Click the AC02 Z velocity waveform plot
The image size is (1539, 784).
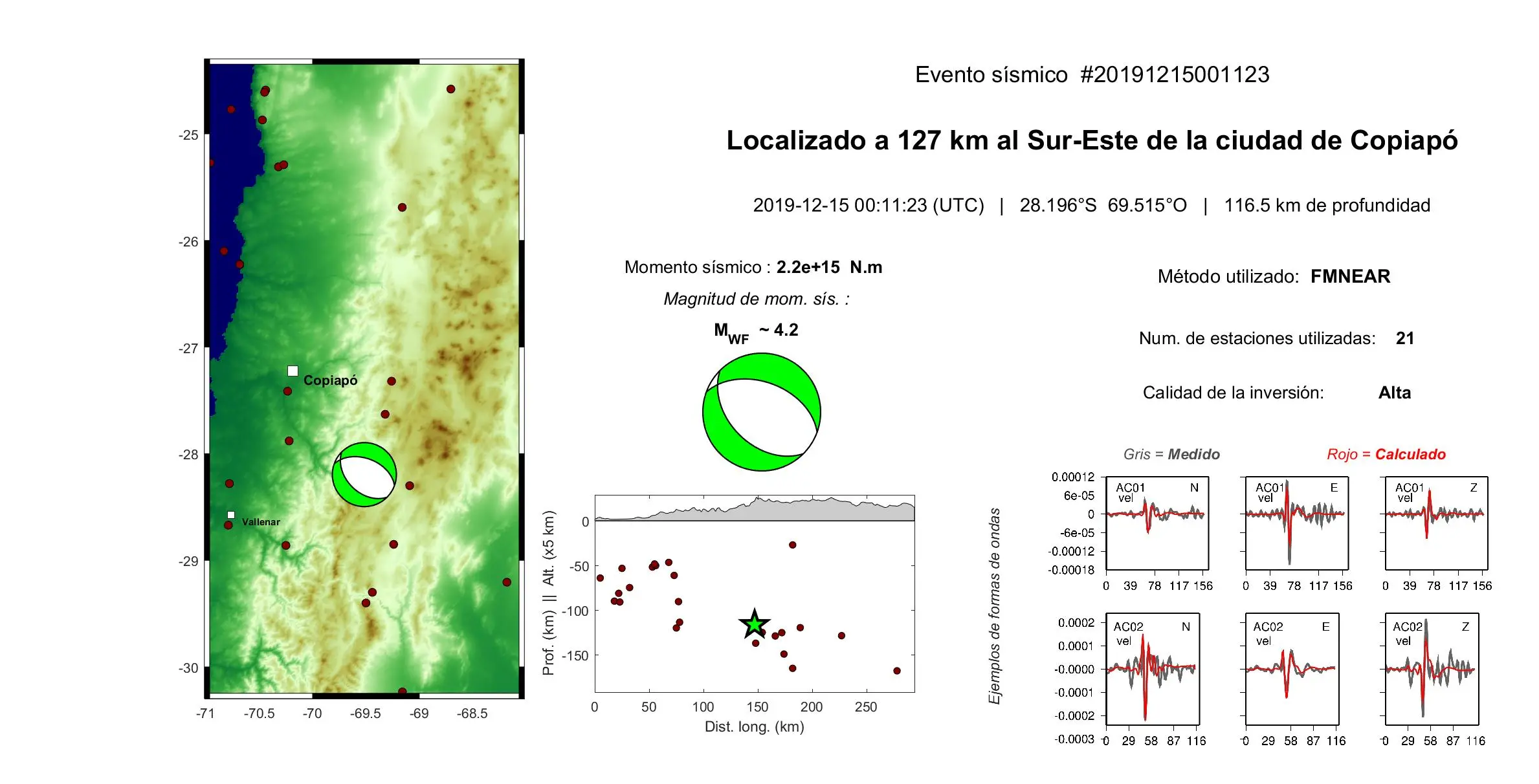pyautogui.click(x=1432, y=669)
